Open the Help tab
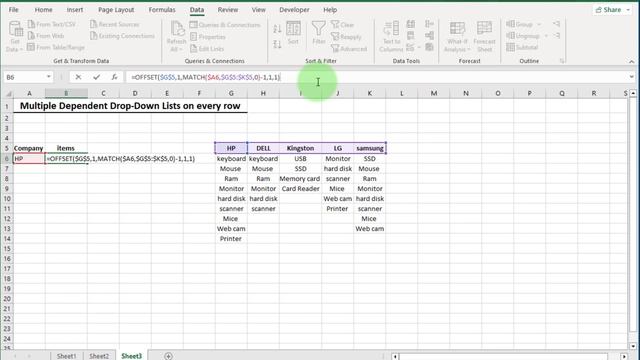The height and width of the screenshot is (360, 640). pos(330,9)
